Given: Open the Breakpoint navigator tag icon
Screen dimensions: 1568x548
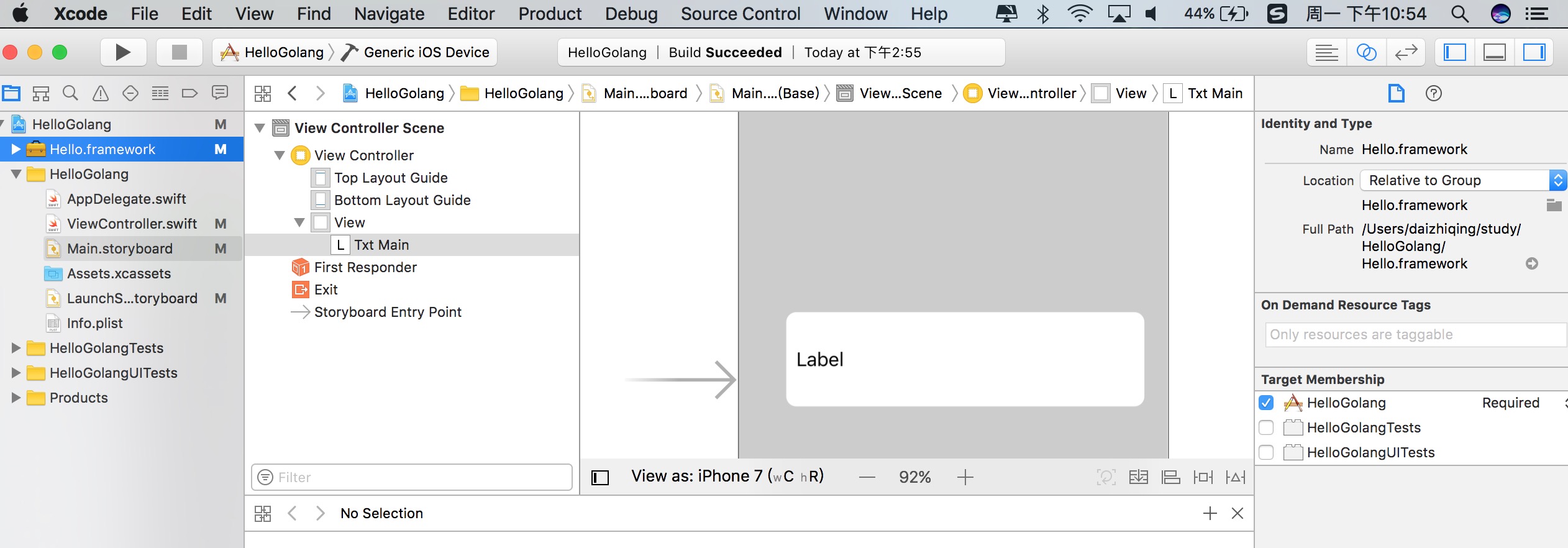Looking at the screenshot, I should click(189, 94).
